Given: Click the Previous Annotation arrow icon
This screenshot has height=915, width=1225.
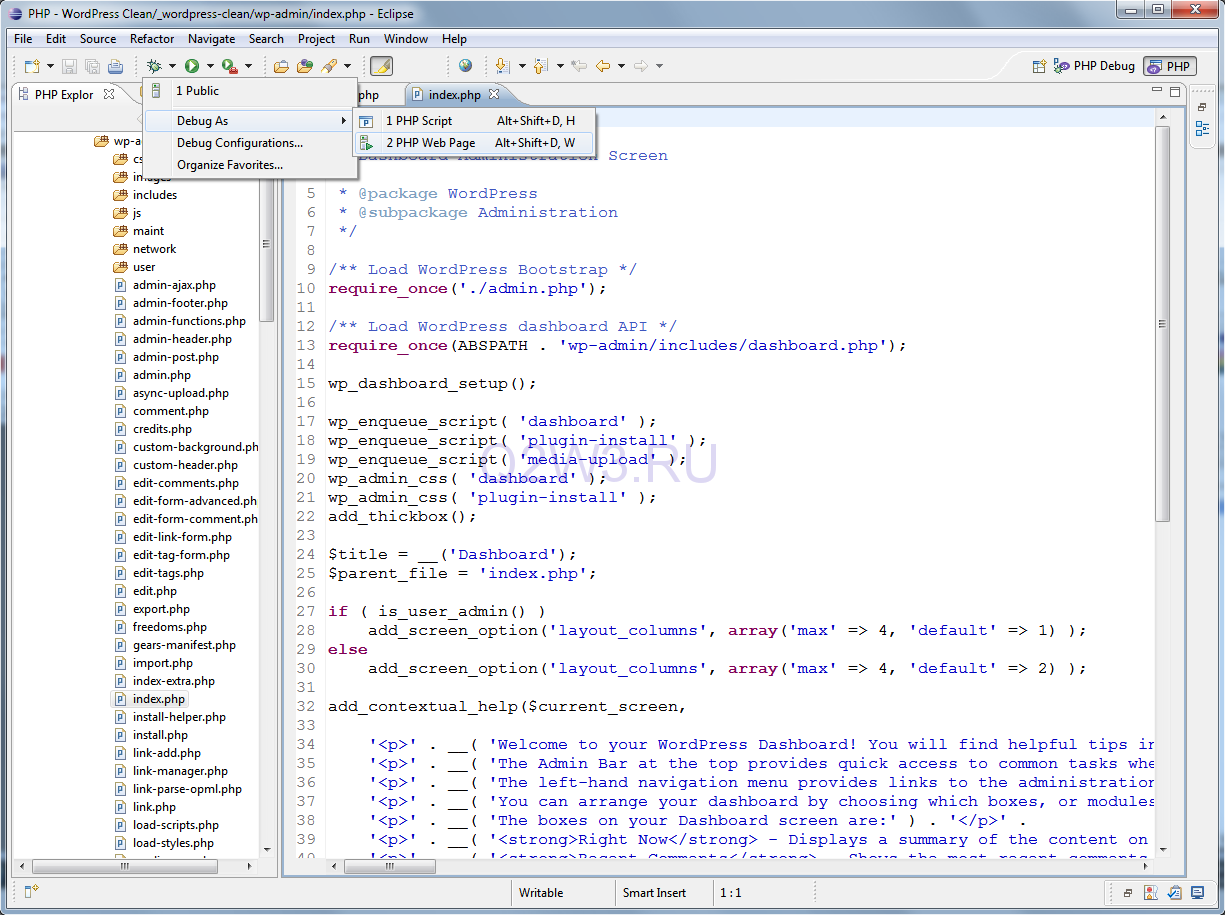Looking at the screenshot, I should tap(540, 67).
